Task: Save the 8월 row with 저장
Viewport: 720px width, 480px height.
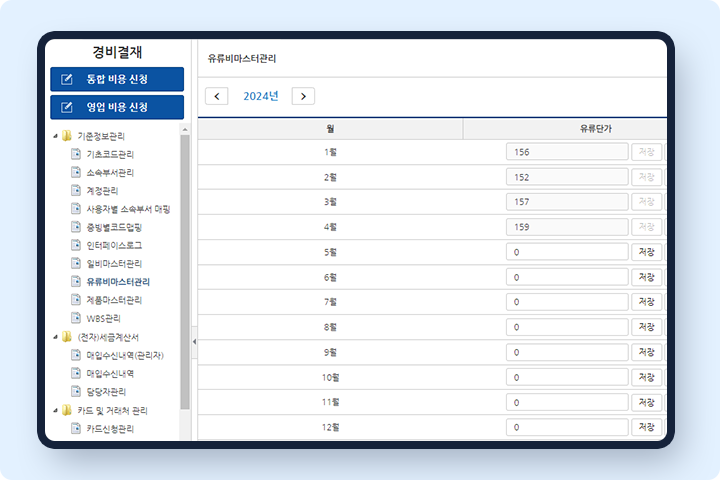Action: tap(647, 328)
